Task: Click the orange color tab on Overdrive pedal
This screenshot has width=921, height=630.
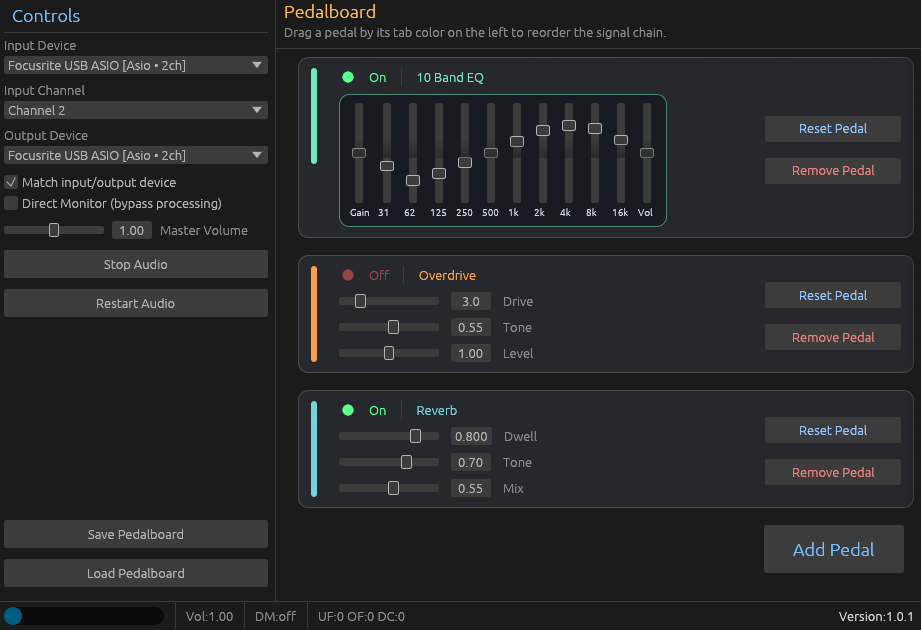Action: point(314,313)
